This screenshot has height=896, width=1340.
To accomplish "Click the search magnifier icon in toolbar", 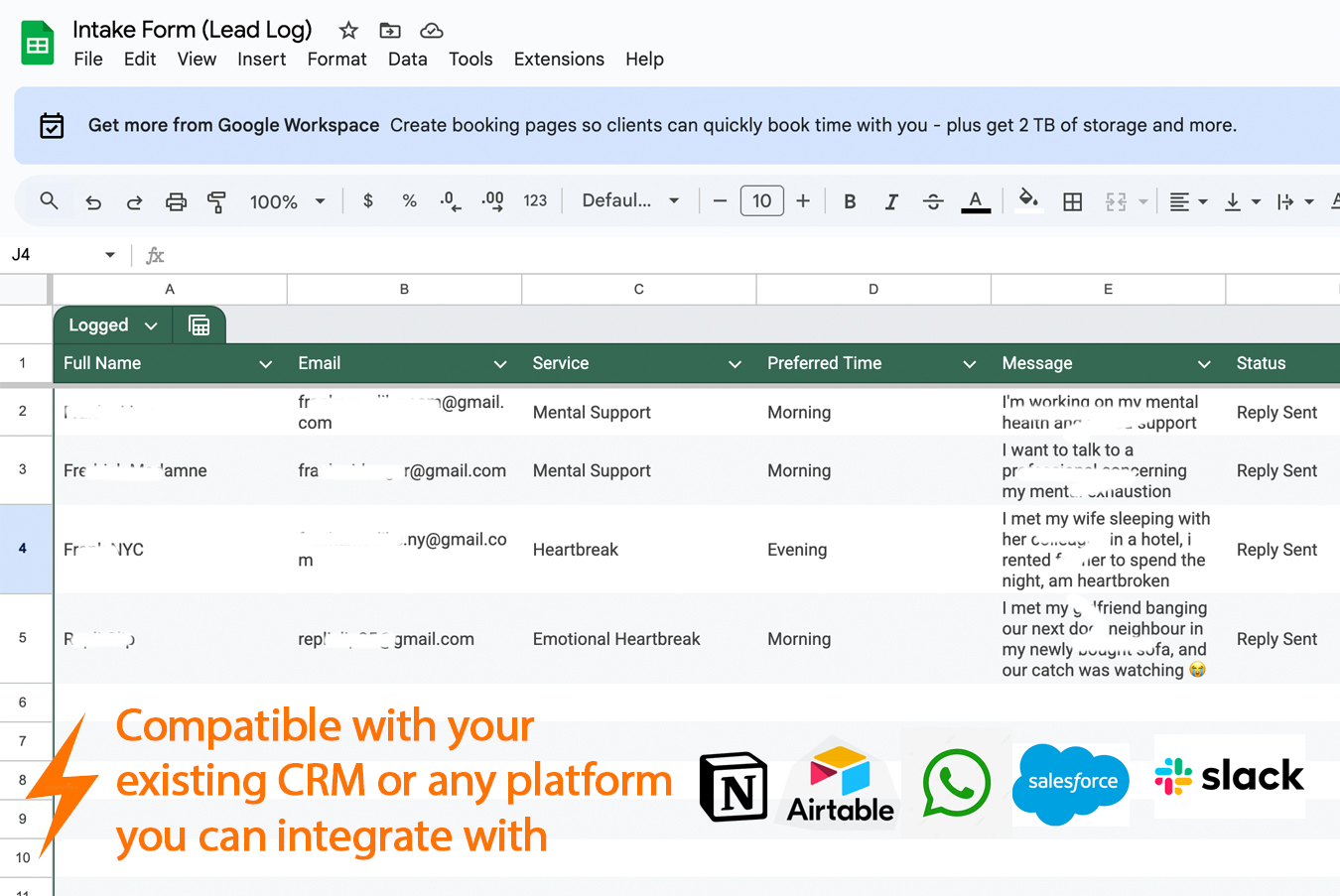I will pos(49,201).
